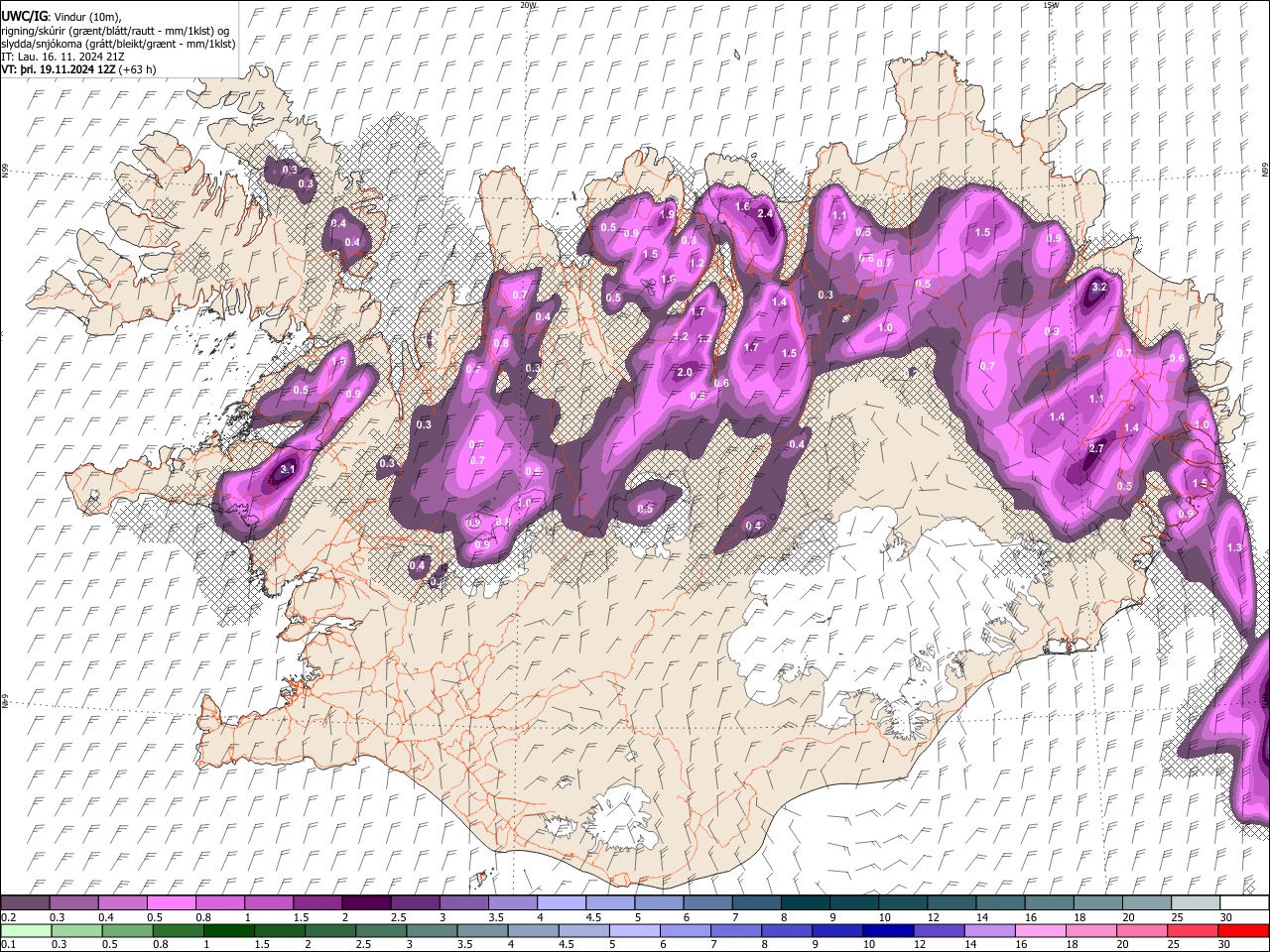Click the '0.1' label under lower legend row
Viewport: 1270px width, 952px height.
click(8, 945)
